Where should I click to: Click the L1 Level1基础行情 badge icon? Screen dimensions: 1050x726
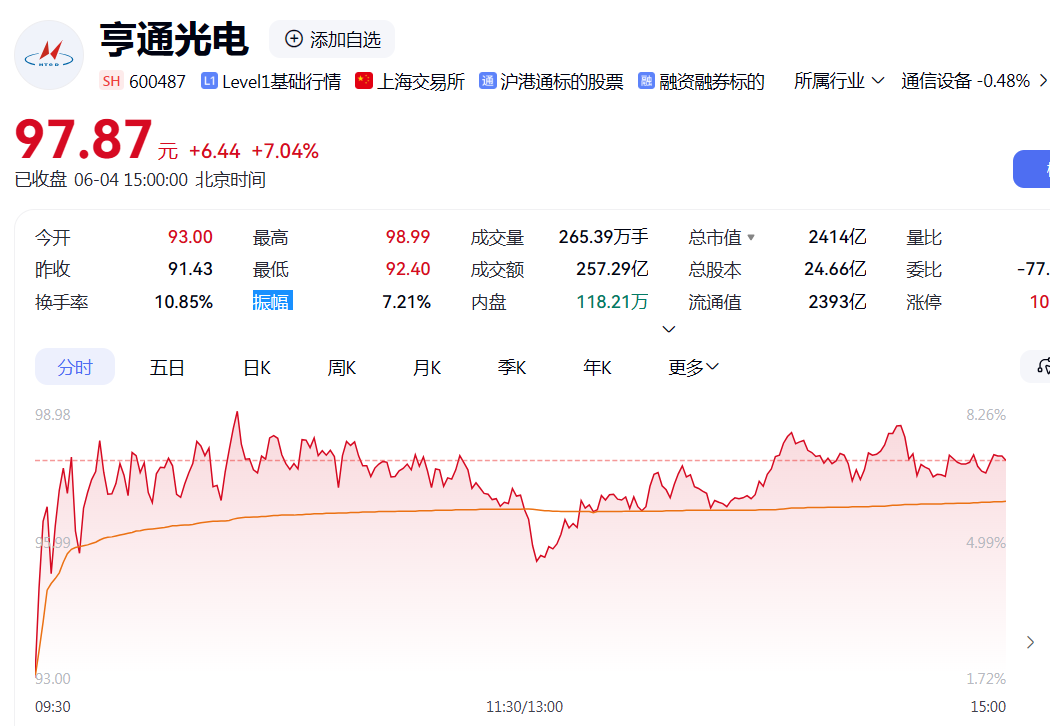[x=209, y=81]
